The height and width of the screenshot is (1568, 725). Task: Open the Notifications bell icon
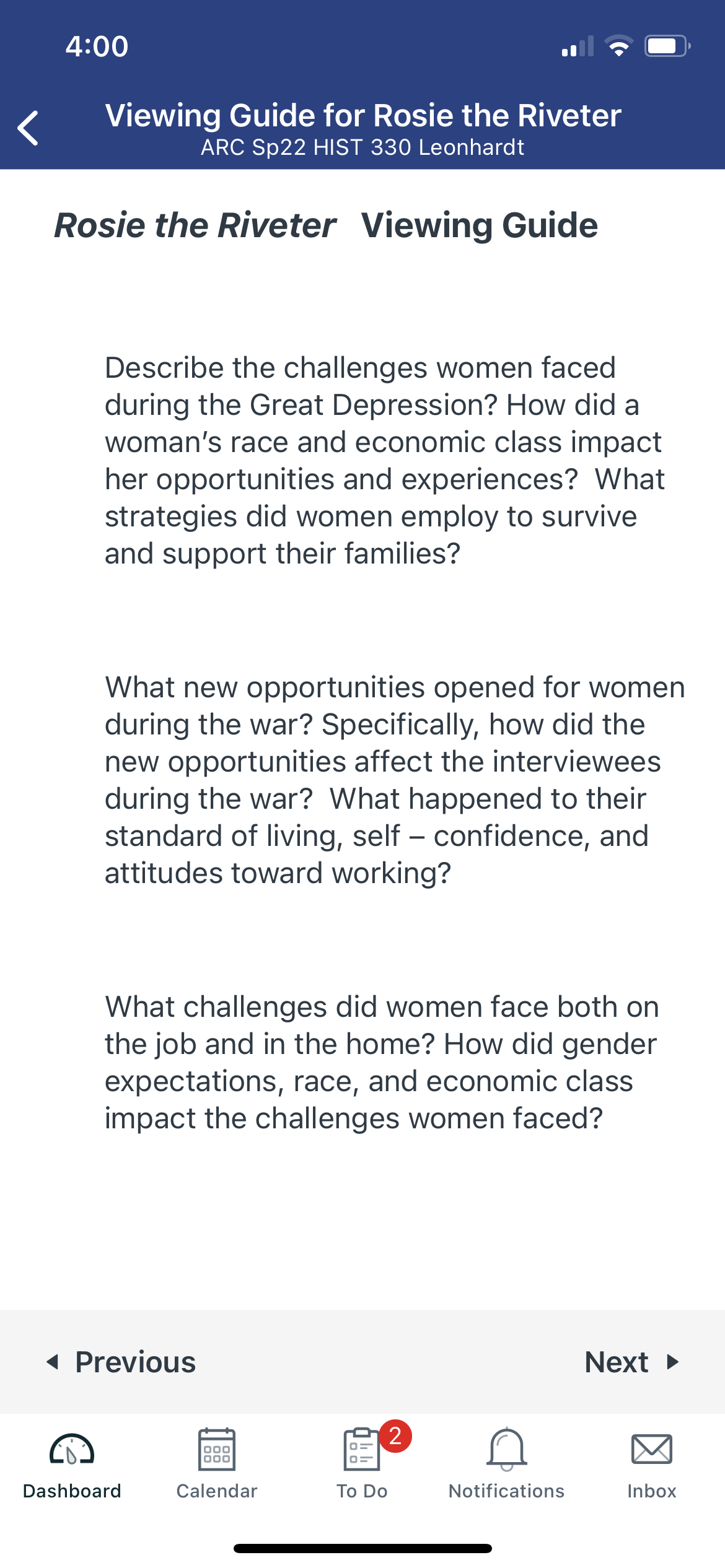(507, 1449)
